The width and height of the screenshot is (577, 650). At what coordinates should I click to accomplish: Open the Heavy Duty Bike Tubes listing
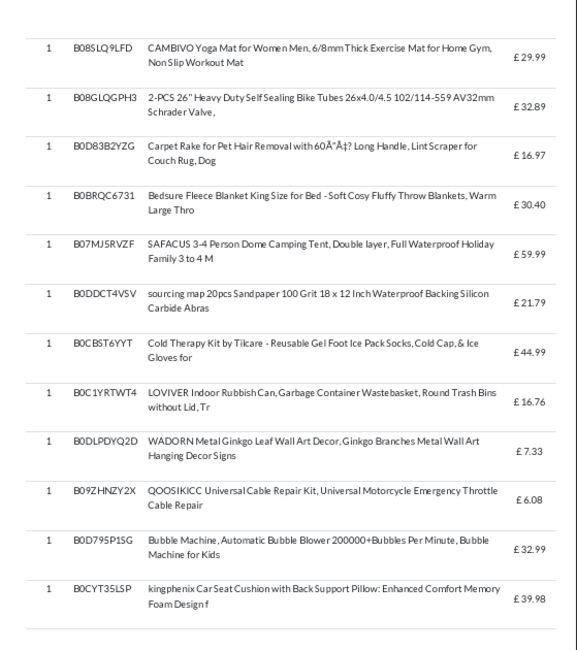click(321, 104)
